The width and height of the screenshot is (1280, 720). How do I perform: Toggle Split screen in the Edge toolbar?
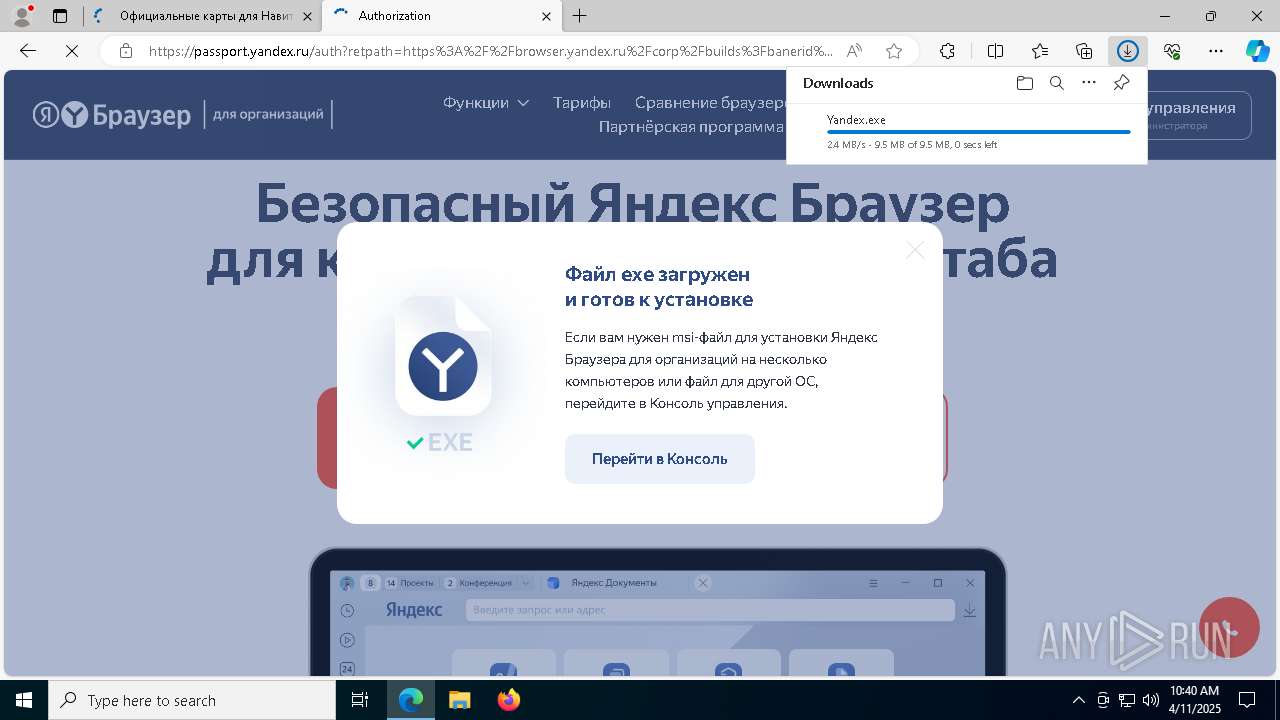[996, 51]
